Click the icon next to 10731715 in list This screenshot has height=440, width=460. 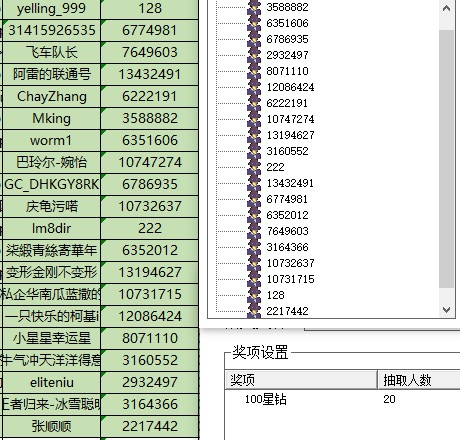(254, 279)
